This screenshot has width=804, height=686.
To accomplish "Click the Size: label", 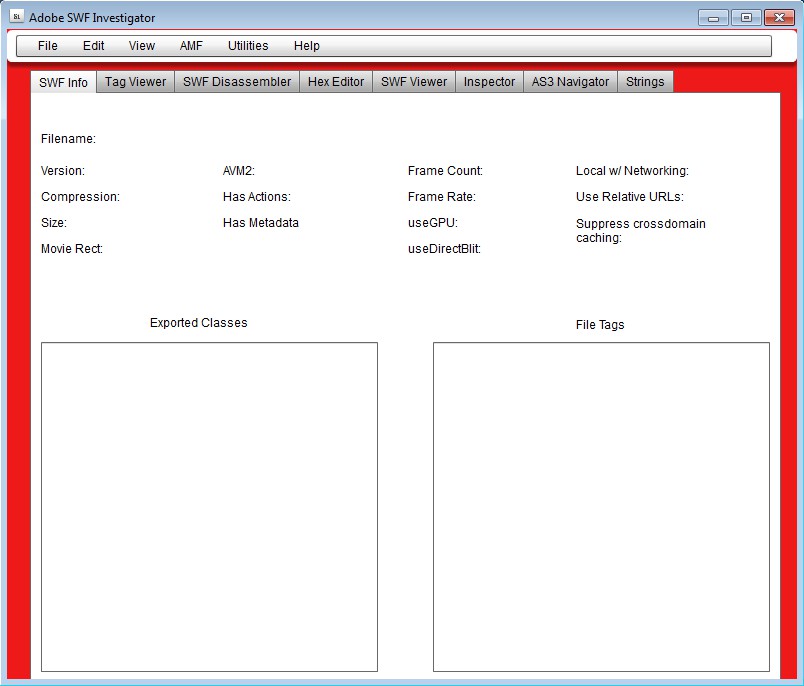I will point(54,223).
